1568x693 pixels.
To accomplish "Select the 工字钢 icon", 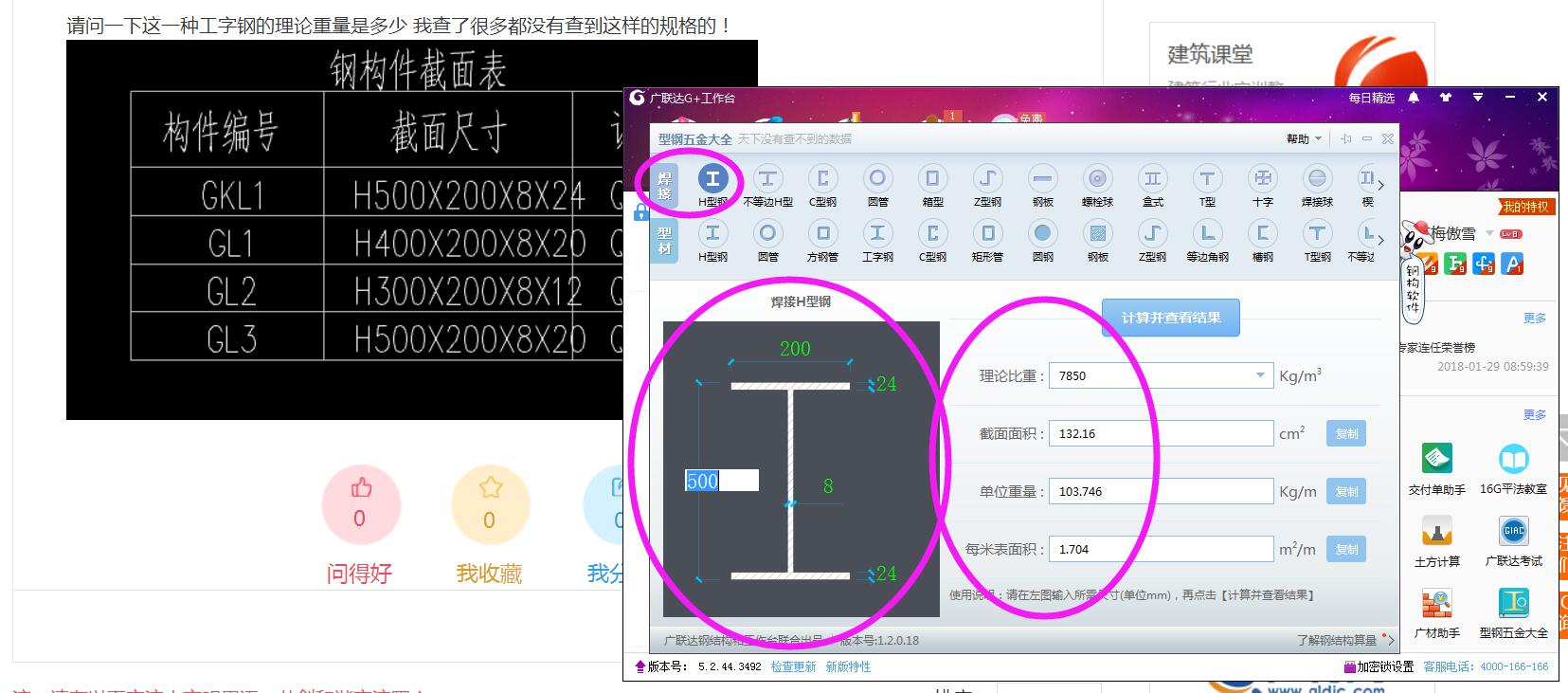I will point(877,233).
